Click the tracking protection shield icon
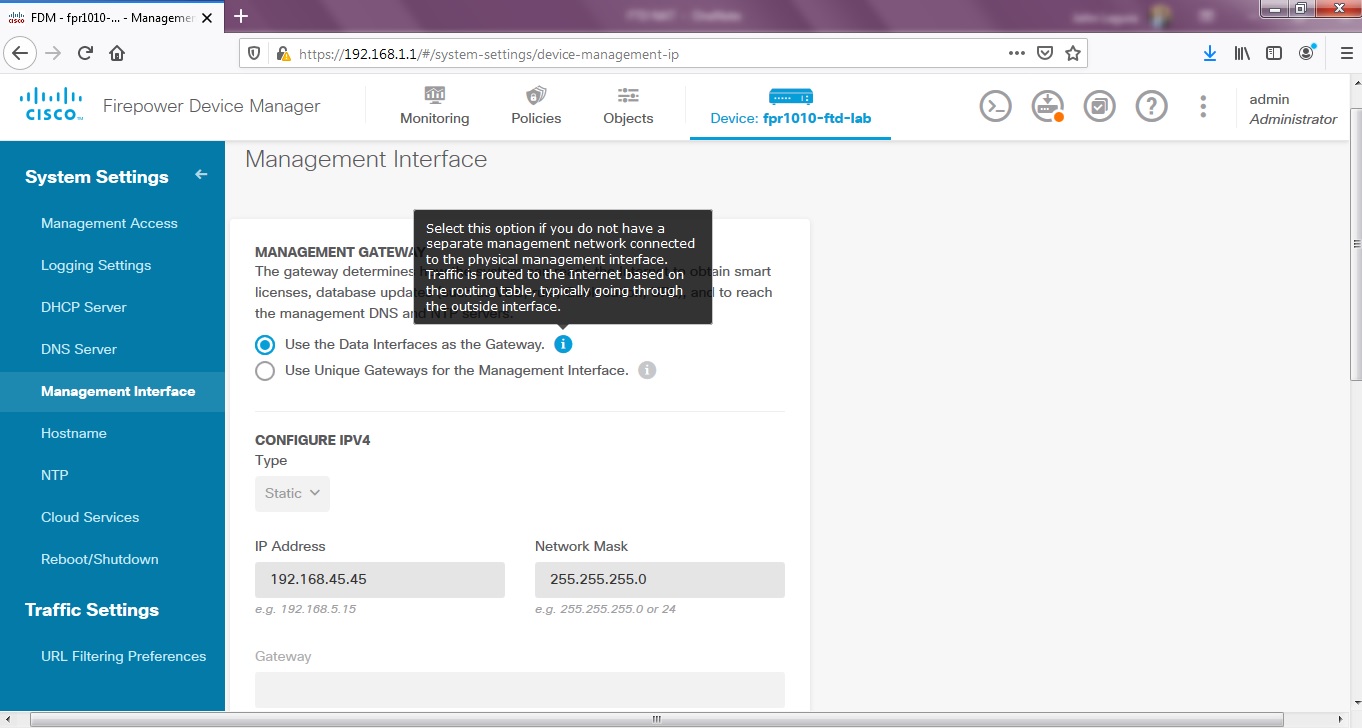The height and width of the screenshot is (728, 1362). [254, 54]
